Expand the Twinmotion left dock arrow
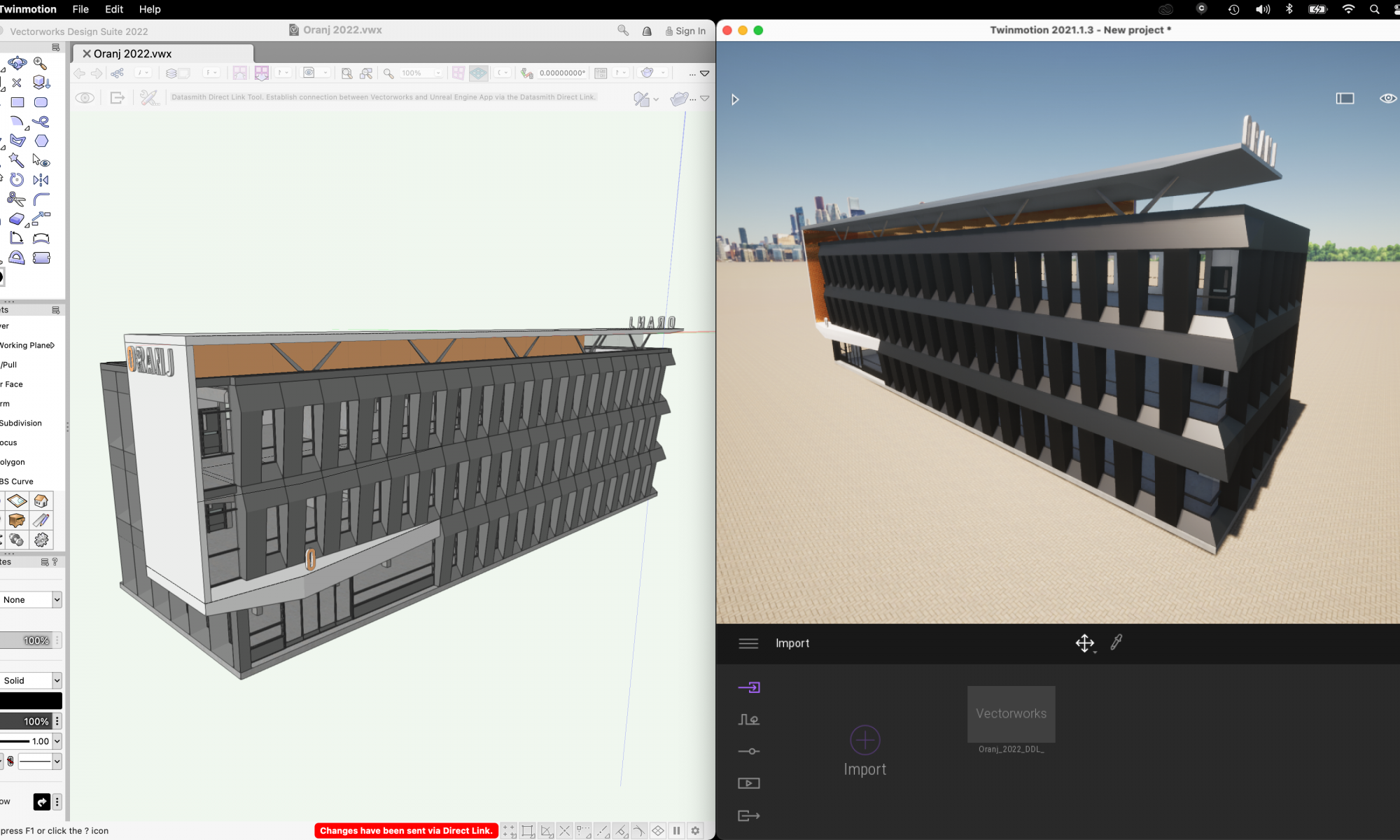 click(735, 99)
